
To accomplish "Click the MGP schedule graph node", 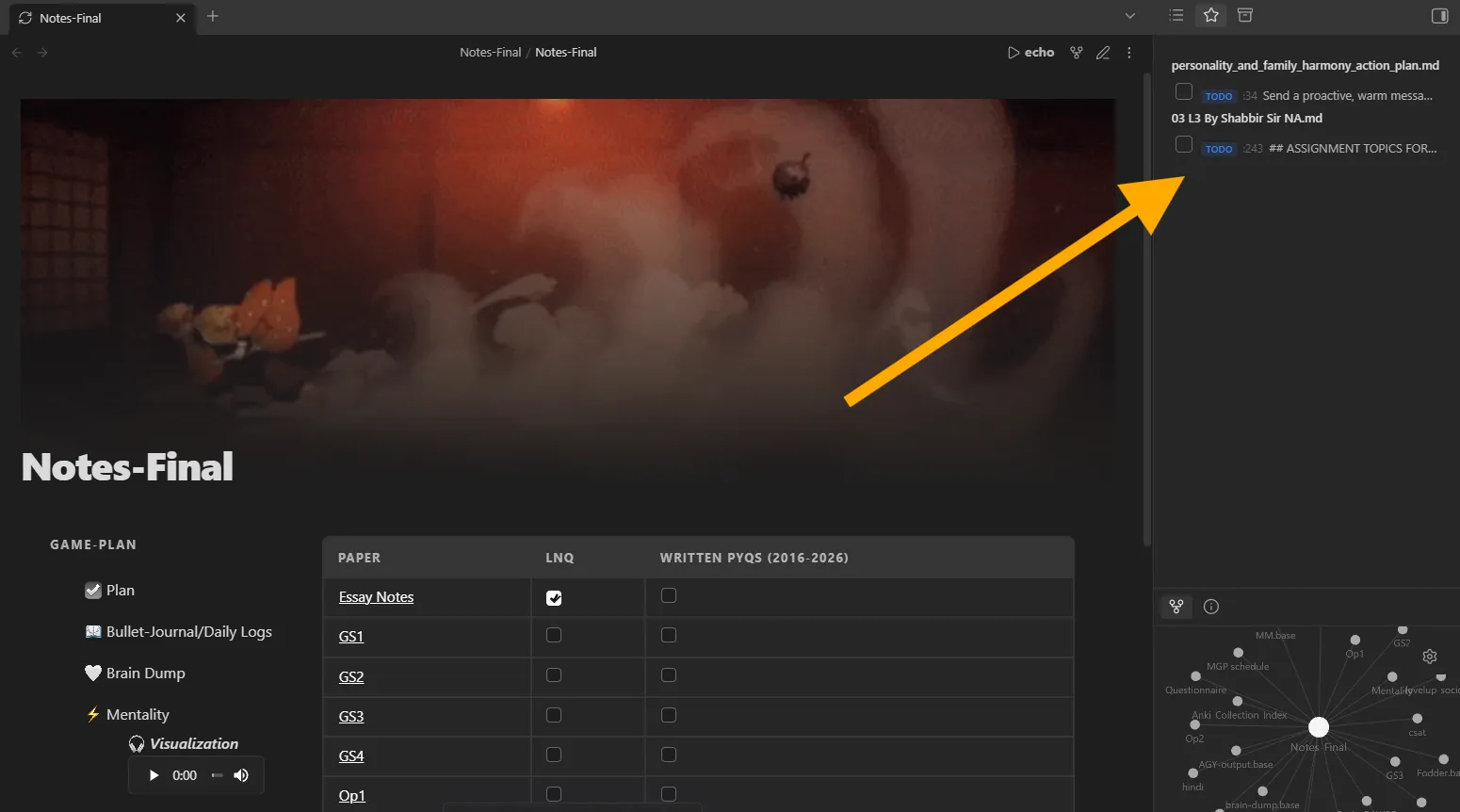I will coord(1238,653).
